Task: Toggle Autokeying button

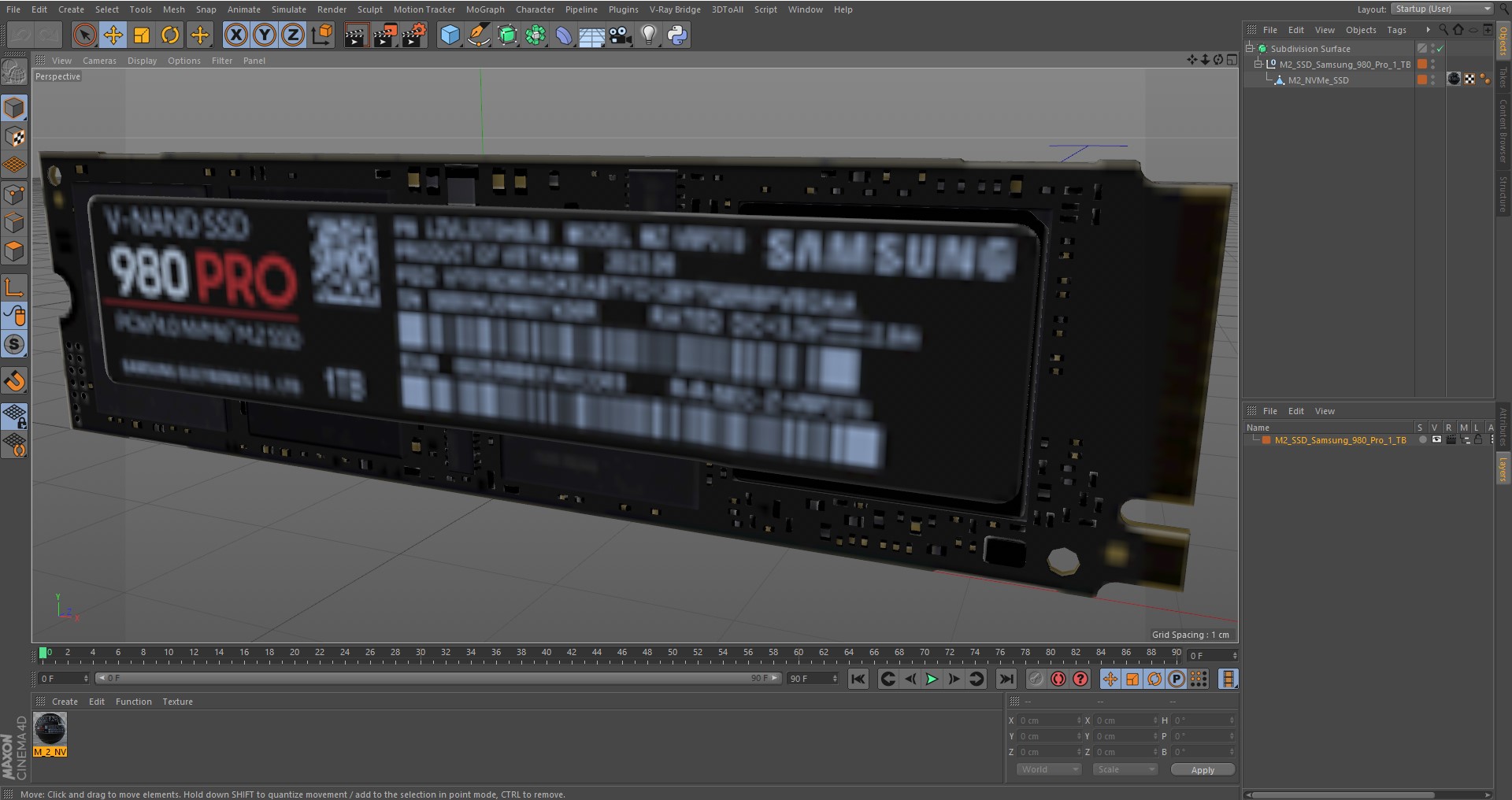Action: point(1058,679)
